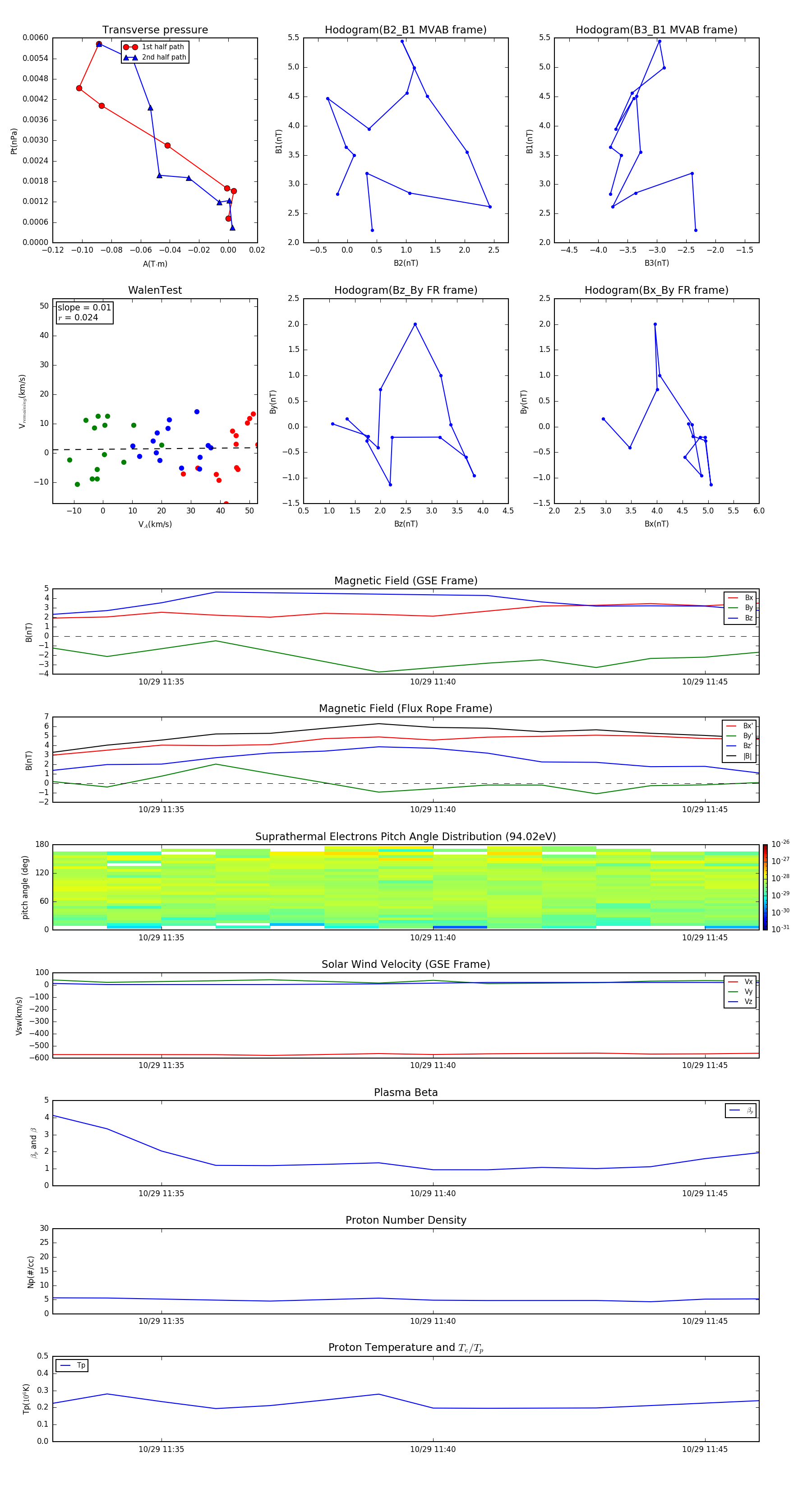The width and height of the screenshot is (812, 1489).
Task: Click the red Vx line in Solar Wind panel
Action: coord(406,1054)
